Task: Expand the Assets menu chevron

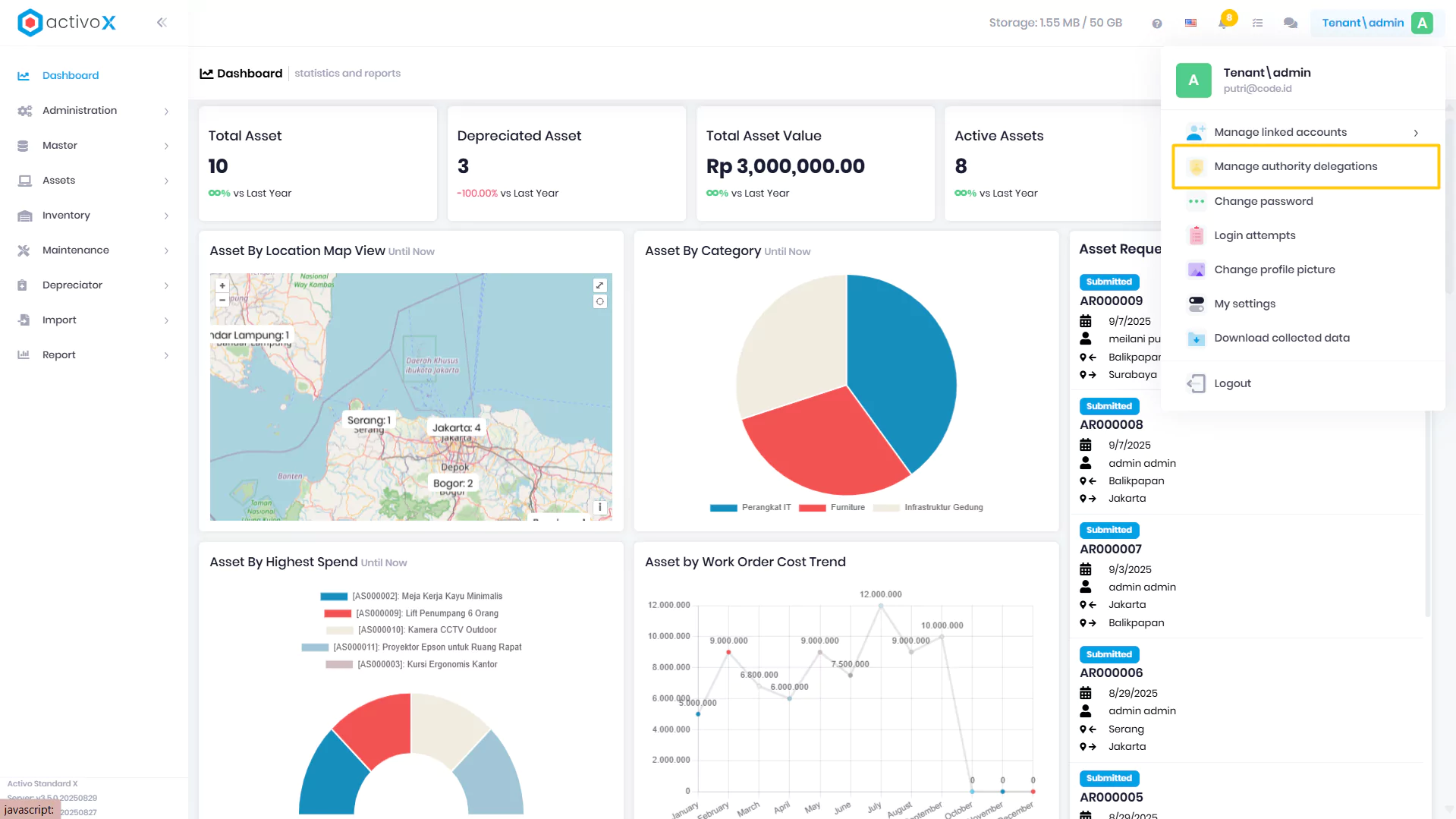Action: click(166, 181)
